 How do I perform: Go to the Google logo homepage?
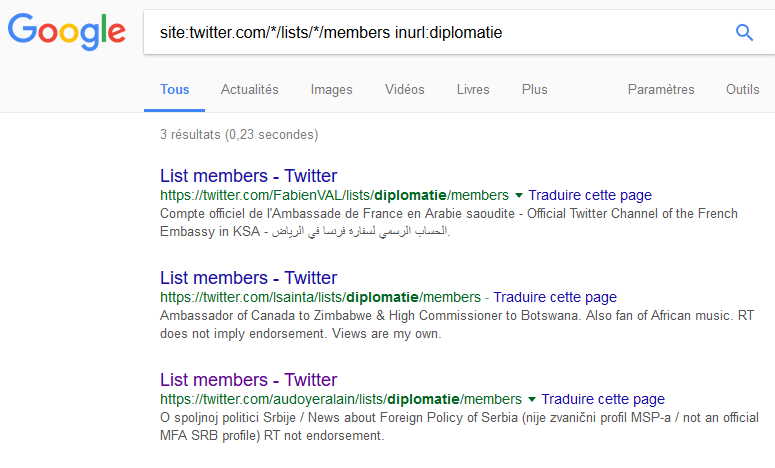(x=66, y=32)
